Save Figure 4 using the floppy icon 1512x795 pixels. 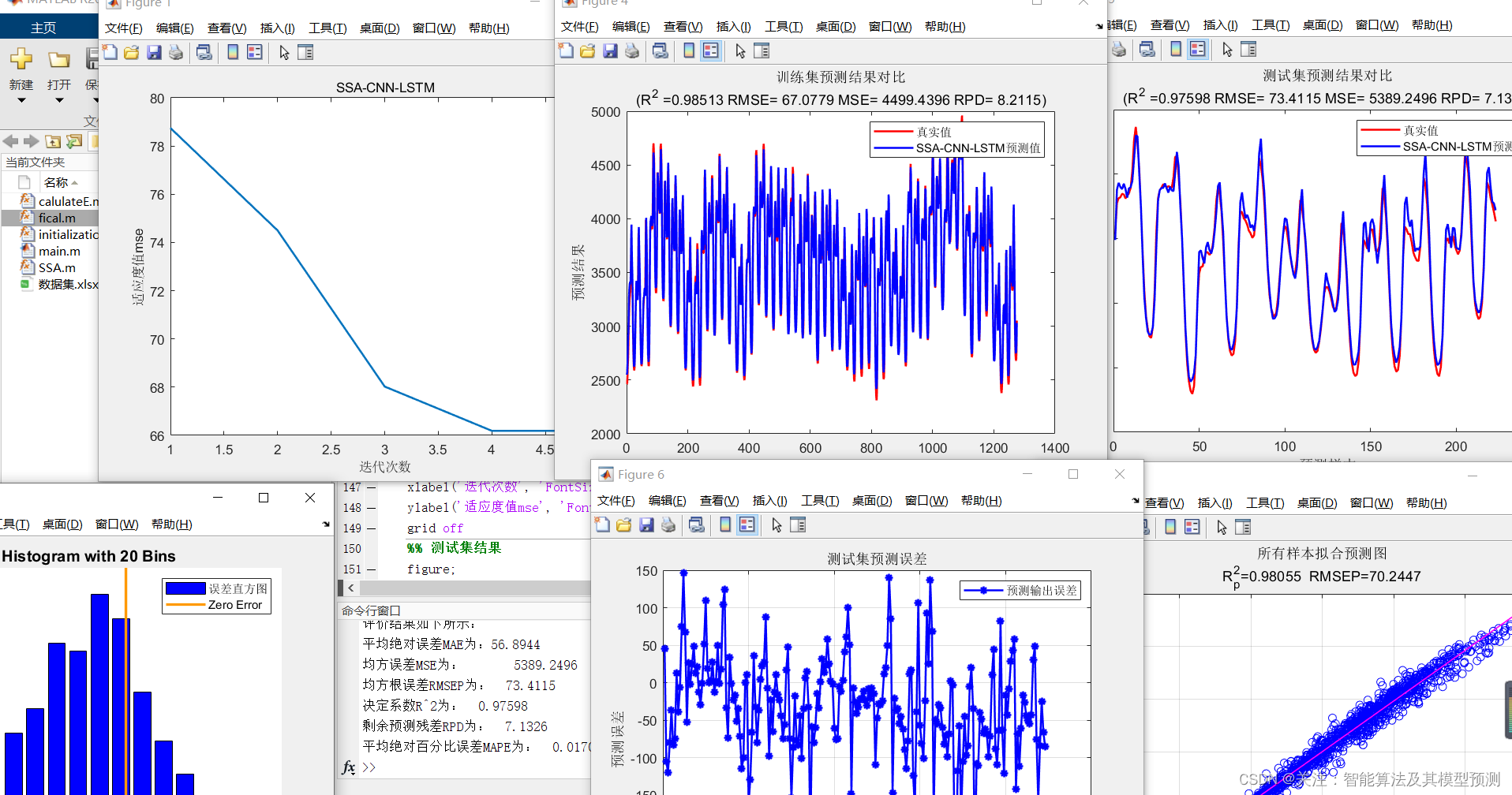610,50
